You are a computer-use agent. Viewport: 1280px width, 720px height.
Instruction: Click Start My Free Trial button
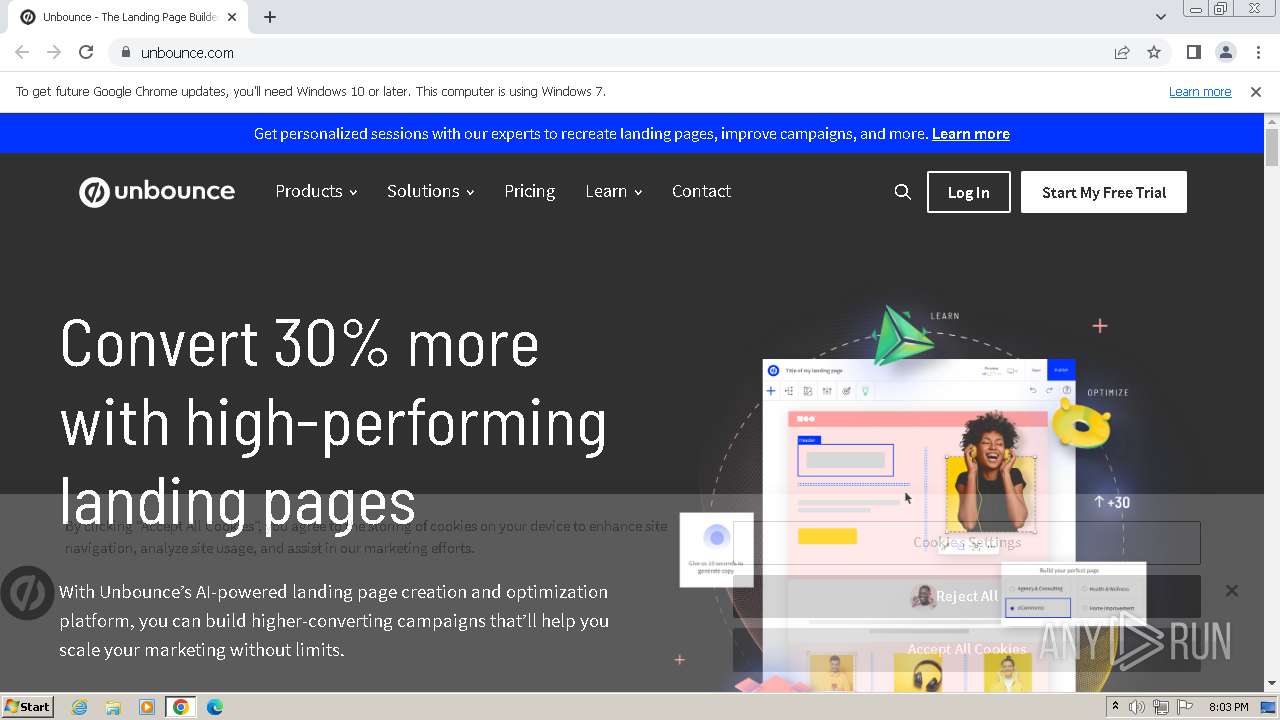coord(1104,192)
